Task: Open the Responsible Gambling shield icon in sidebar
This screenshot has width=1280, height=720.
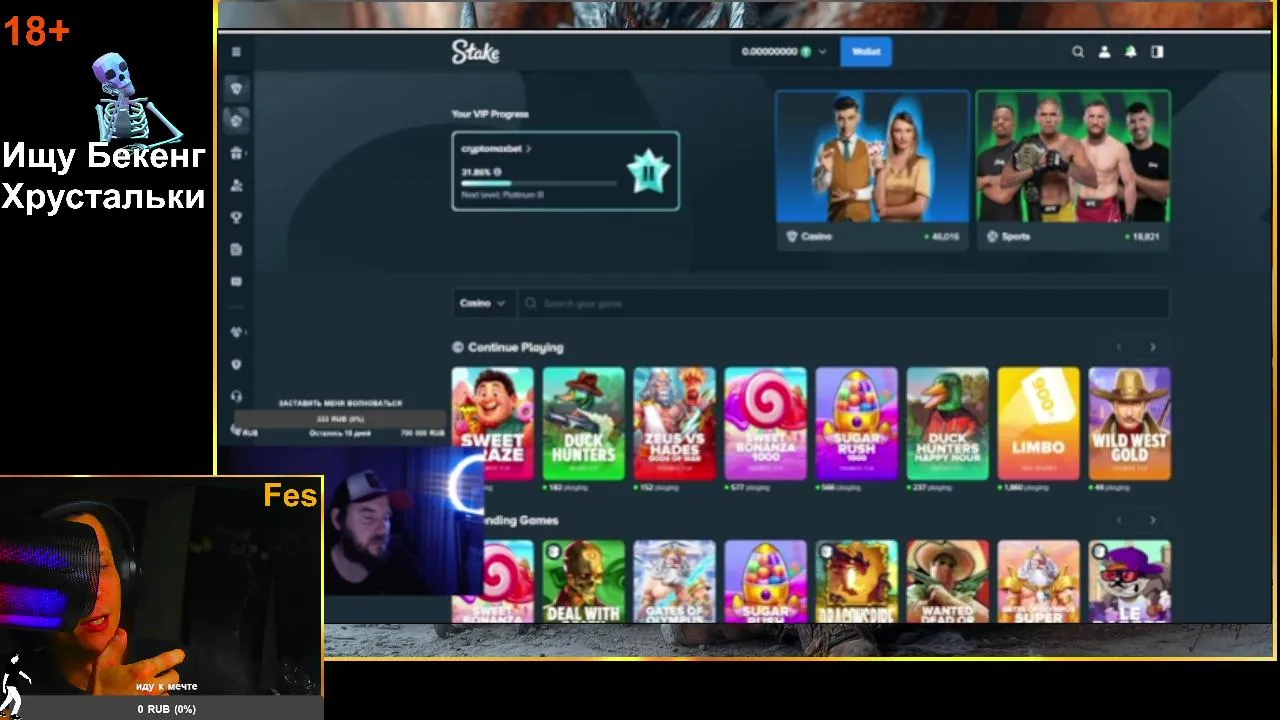Action: [x=236, y=364]
